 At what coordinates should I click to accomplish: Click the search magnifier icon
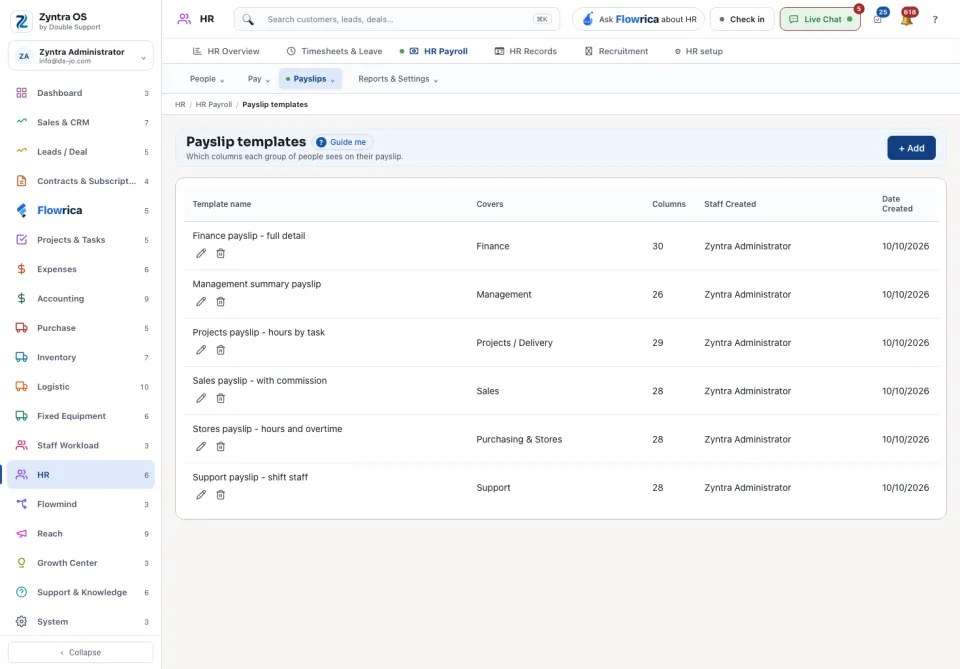[247, 20]
